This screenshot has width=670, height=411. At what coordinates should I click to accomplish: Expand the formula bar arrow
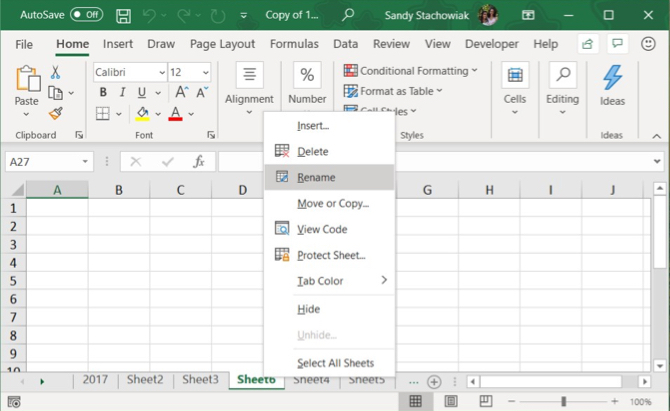tap(657, 162)
